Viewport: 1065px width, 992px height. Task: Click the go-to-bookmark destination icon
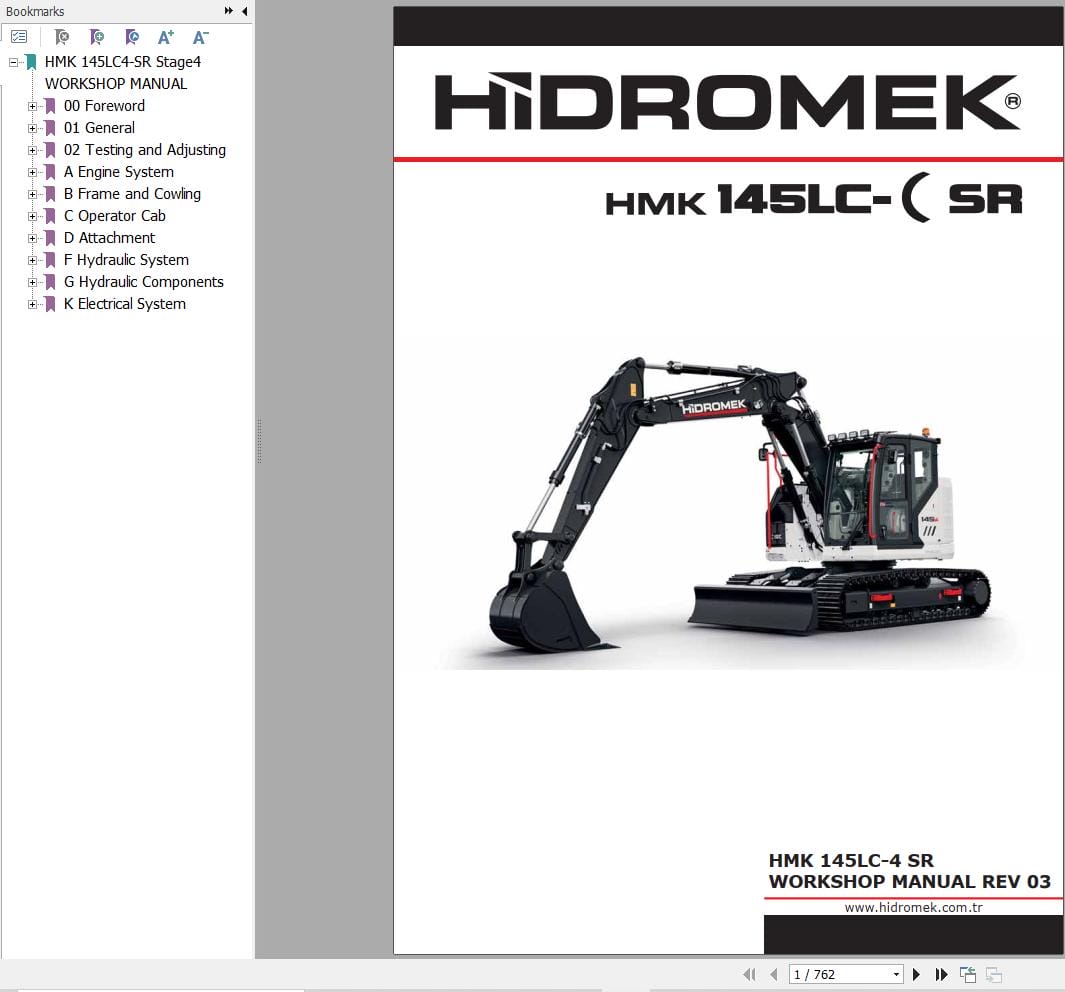pyautogui.click(x=131, y=37)
